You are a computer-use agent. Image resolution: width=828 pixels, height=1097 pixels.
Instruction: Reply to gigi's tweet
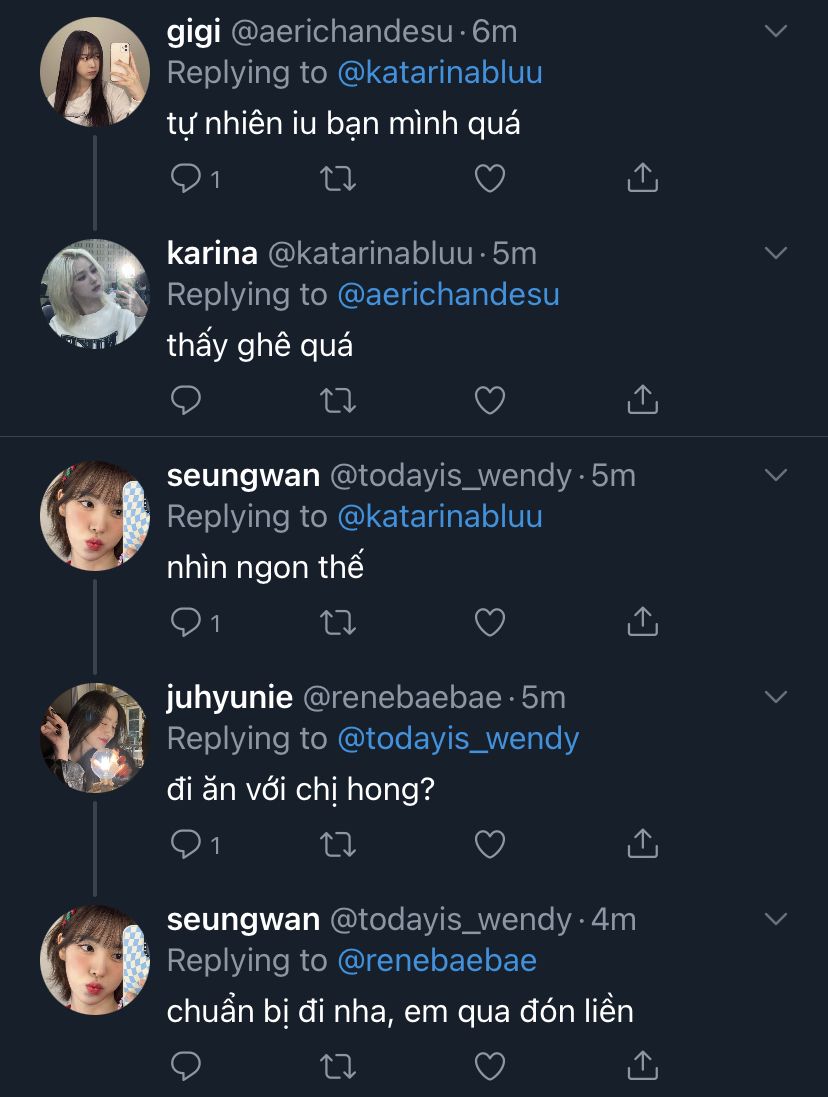187,179
